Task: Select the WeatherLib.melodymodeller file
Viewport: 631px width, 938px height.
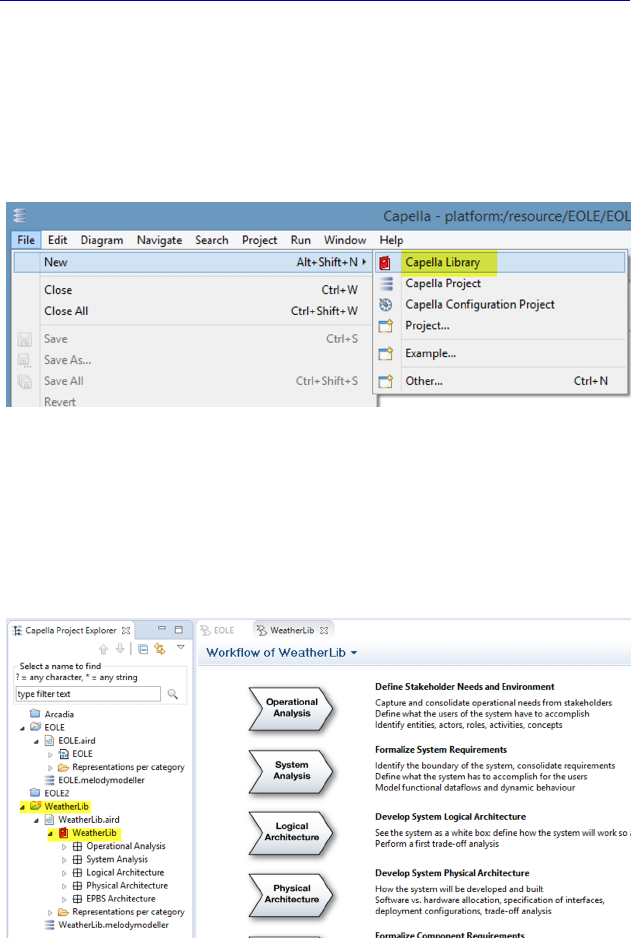Action: [x=113, y=925]
